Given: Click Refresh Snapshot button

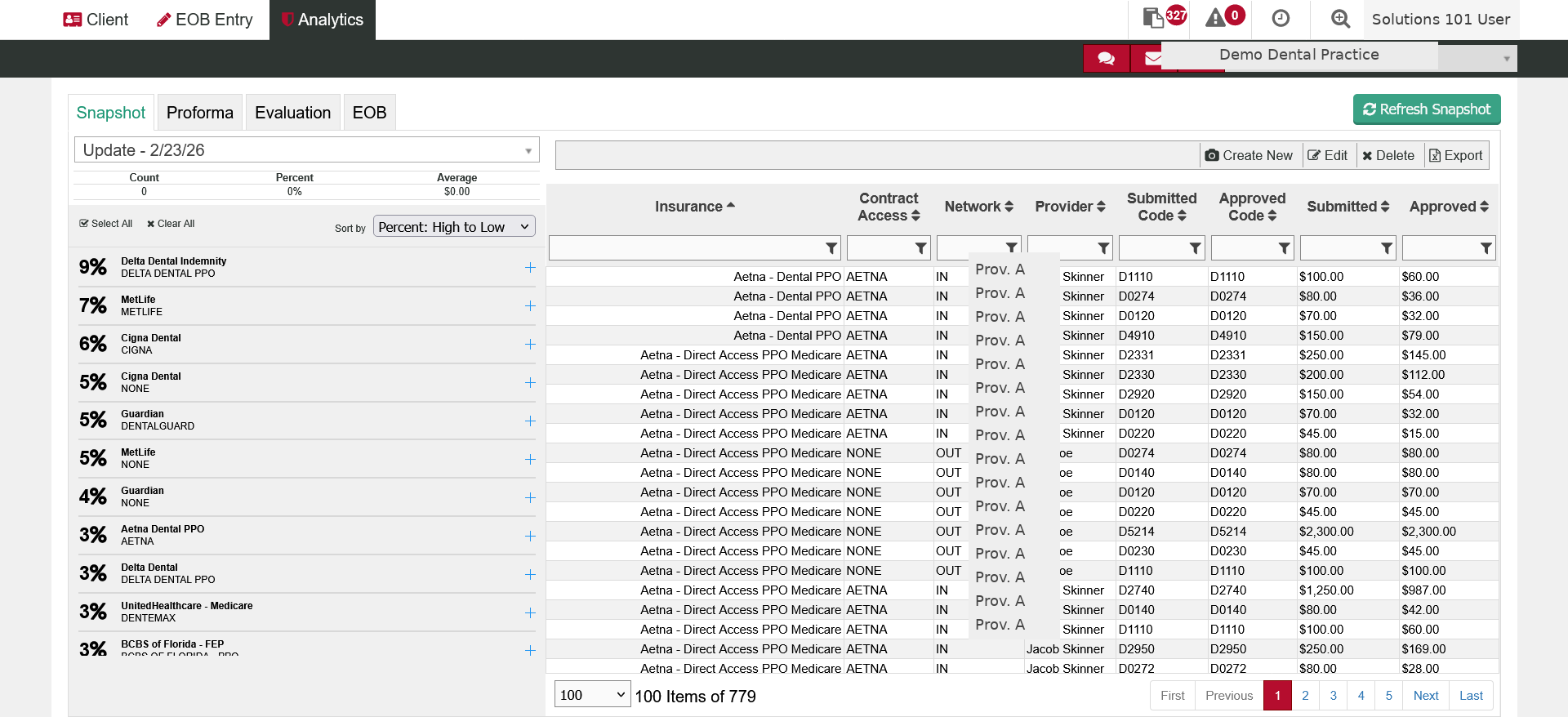Looking at the screenshot, I should pos(1427,109).
